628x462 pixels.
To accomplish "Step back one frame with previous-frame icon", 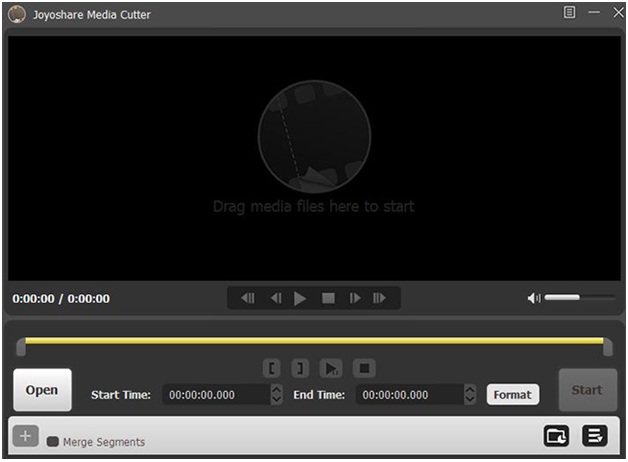I will tap(275, 298).
